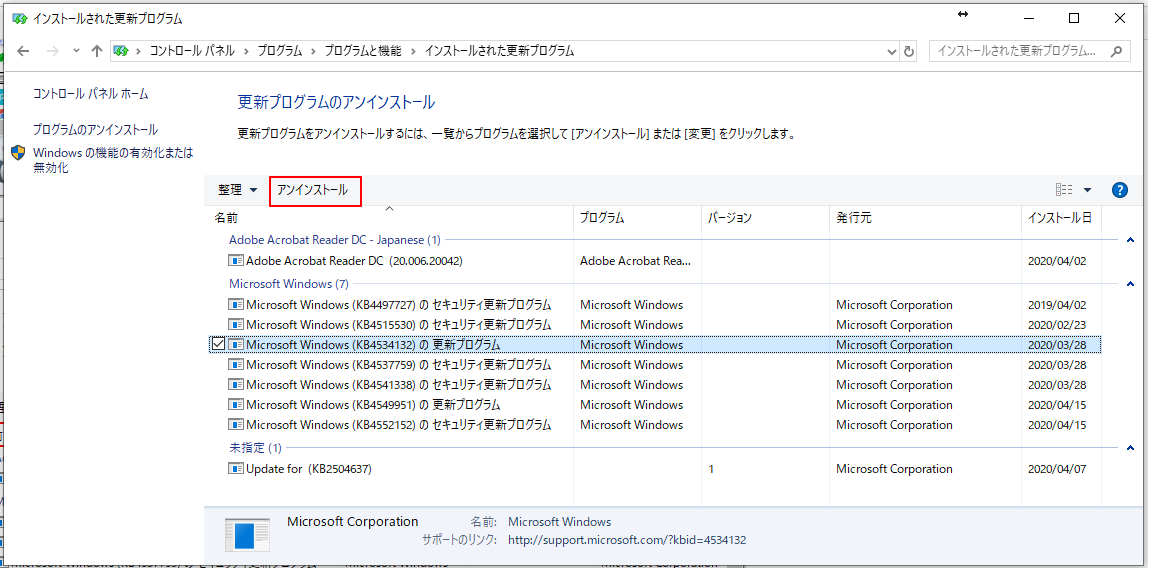Click icon of KB4515530 update
This screenshot has width=1149, height=570.
235,325
